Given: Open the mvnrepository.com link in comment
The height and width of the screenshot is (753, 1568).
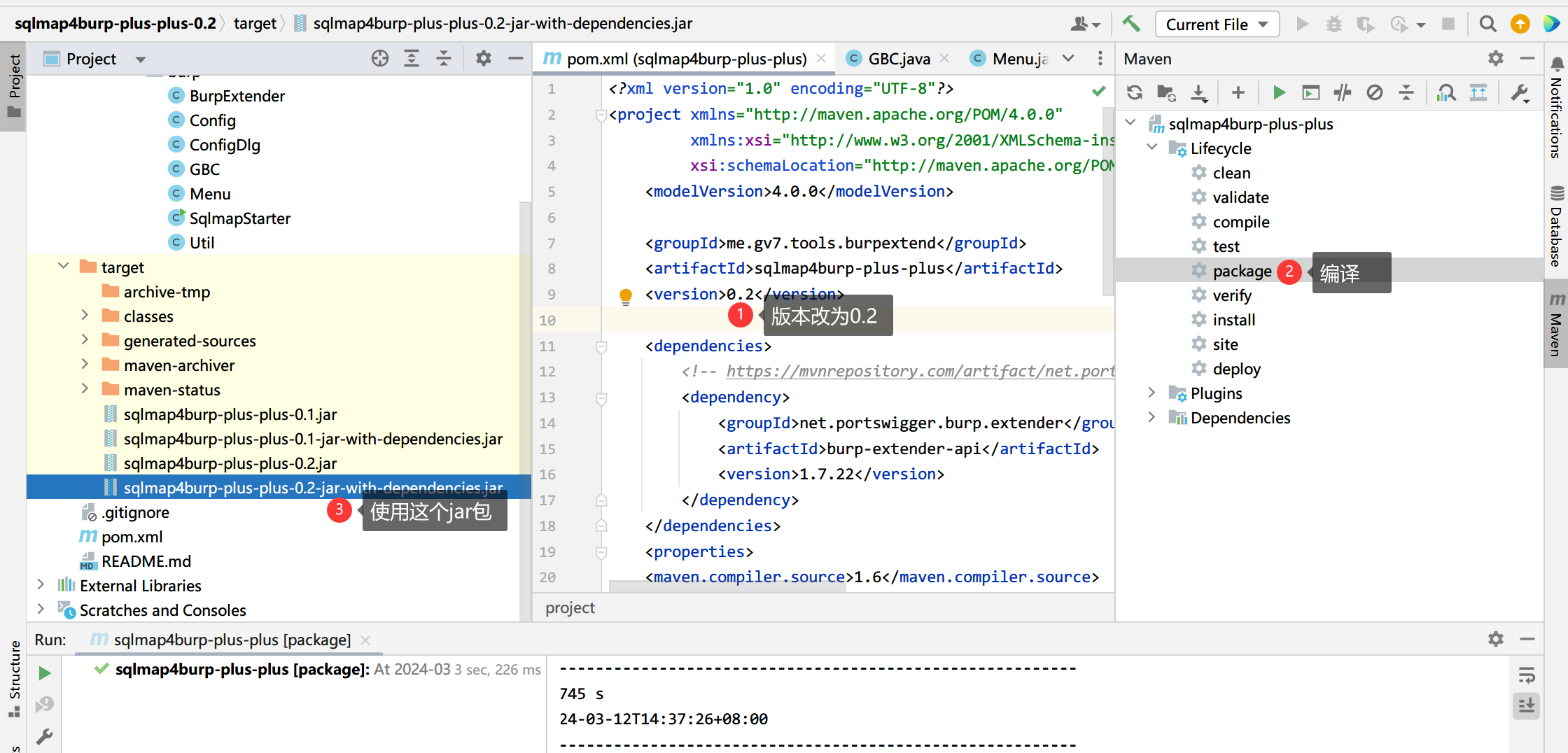Looking at the screenshot, I should click(x=920, y=371).
